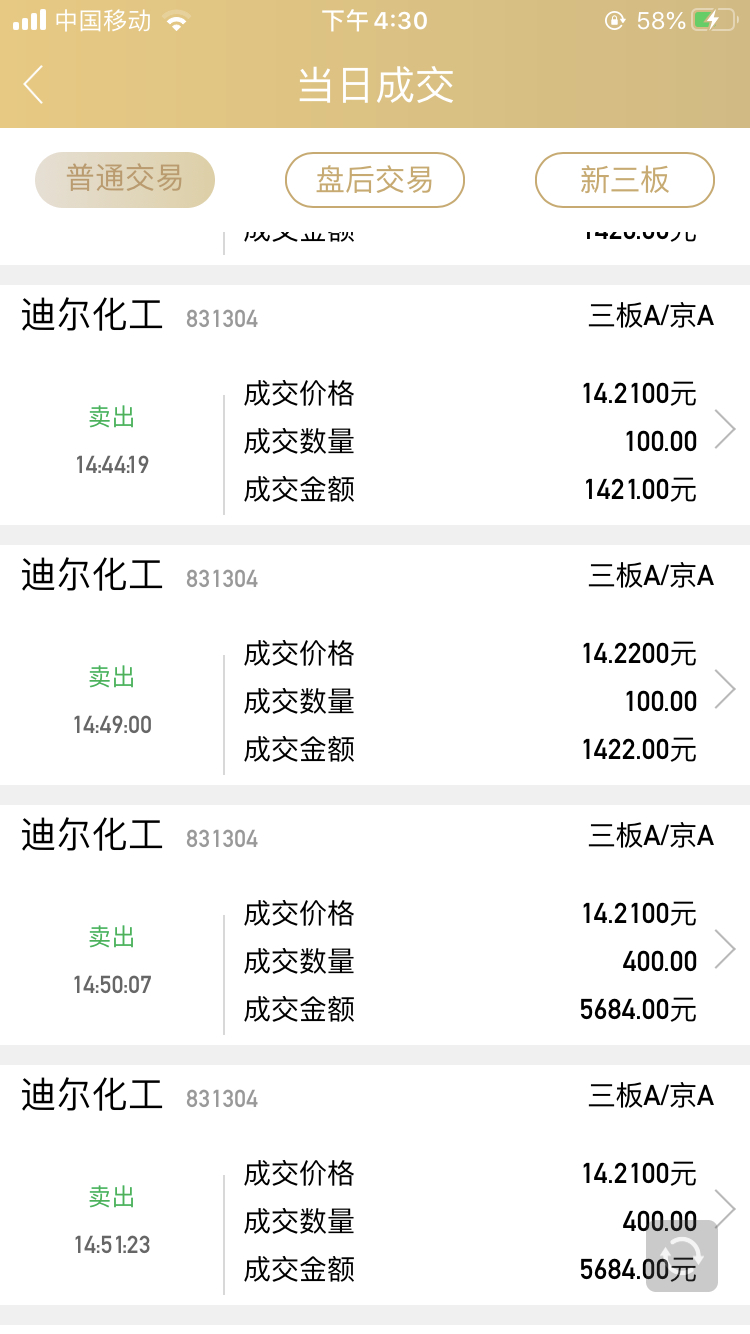Open details chevron for 14:50:07 trade
The image size is (750, 1334).
pos(725,949)
